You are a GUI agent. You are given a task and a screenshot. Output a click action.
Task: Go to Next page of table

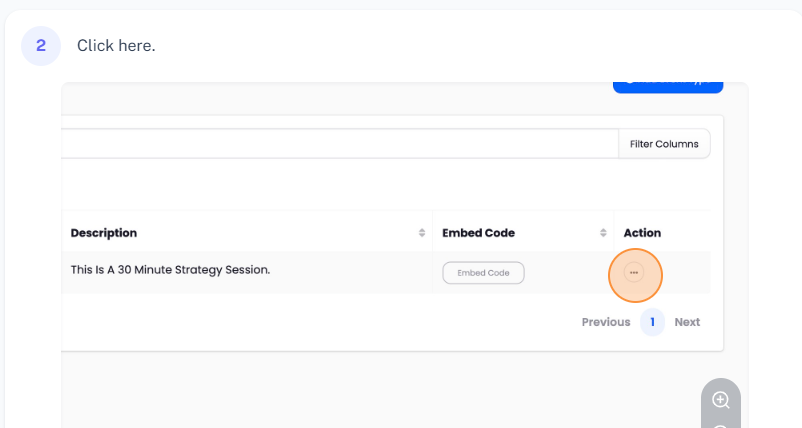tap(687, 322)
